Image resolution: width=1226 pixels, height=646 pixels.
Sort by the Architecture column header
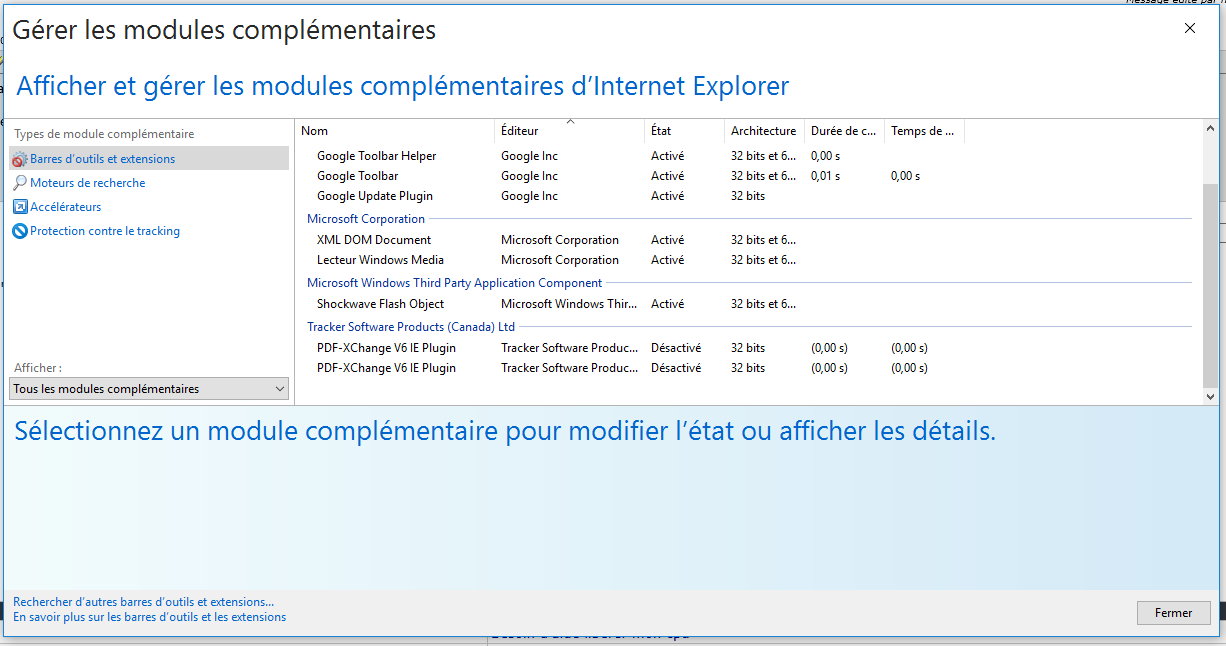click(x=764, y=131)
